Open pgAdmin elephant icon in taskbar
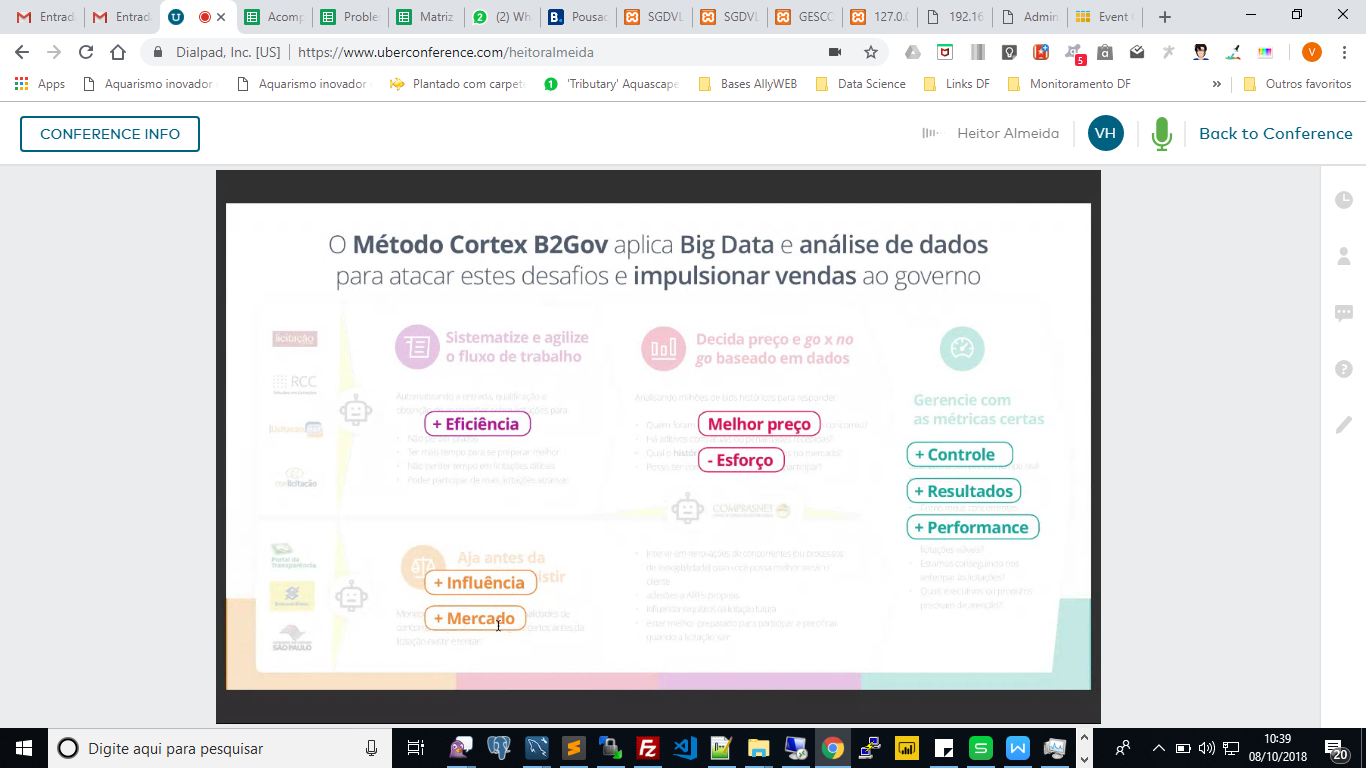 point(499,748)
